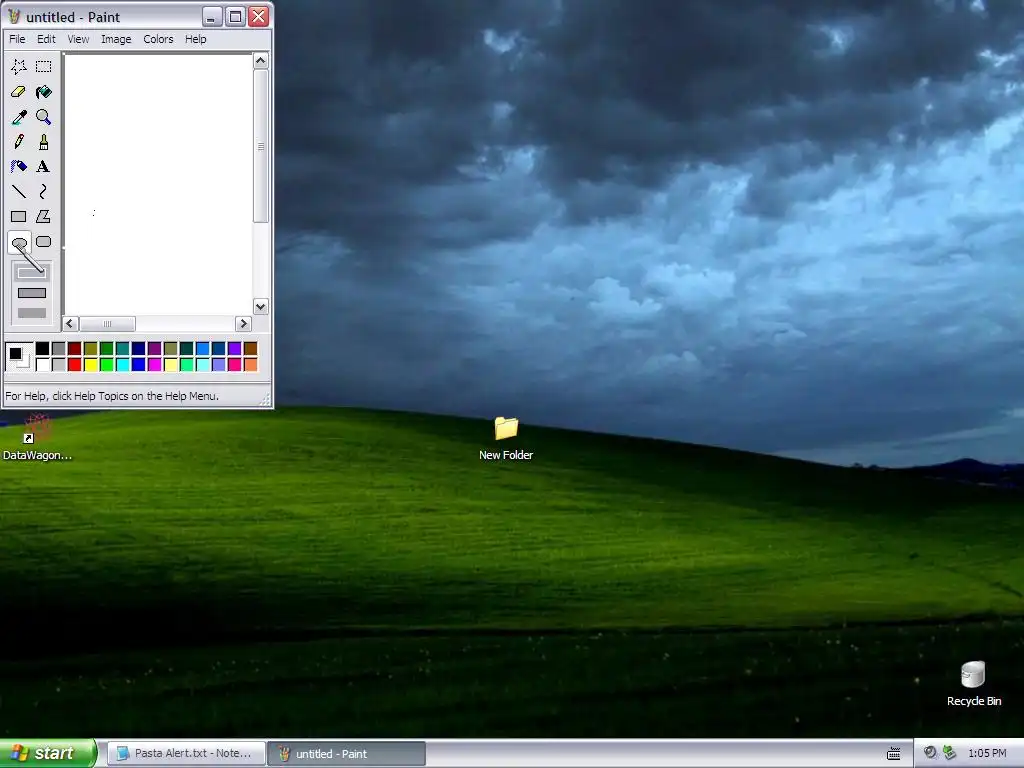Select the white palette swatch
Screen dimensions: 1024x768
(x=42, y=364)
